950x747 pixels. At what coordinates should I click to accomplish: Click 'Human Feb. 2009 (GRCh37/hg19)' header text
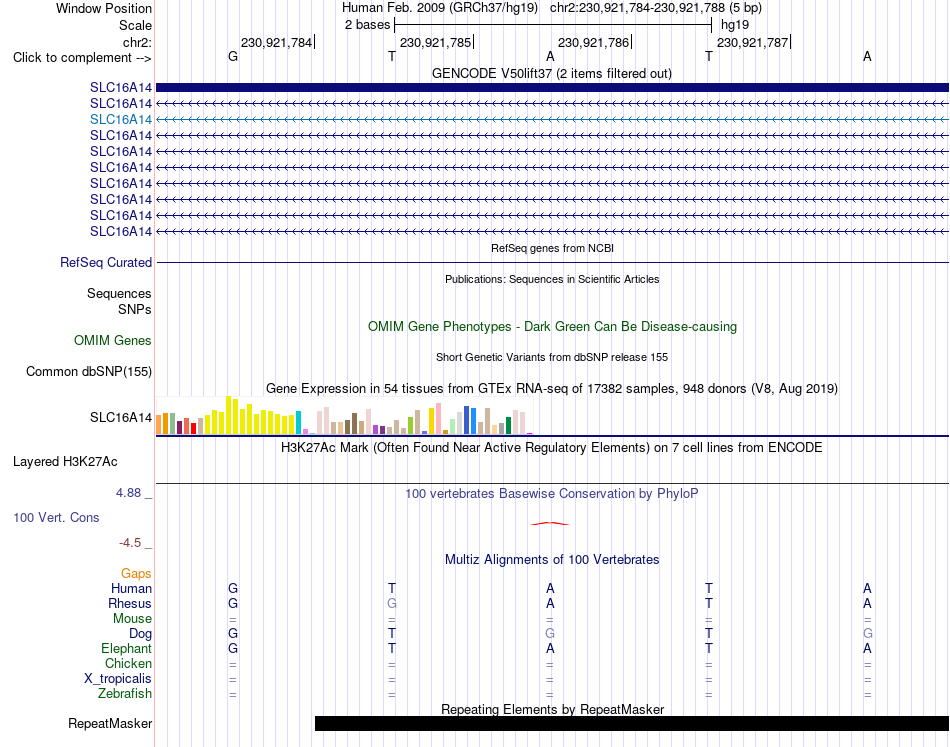(440, 8)
